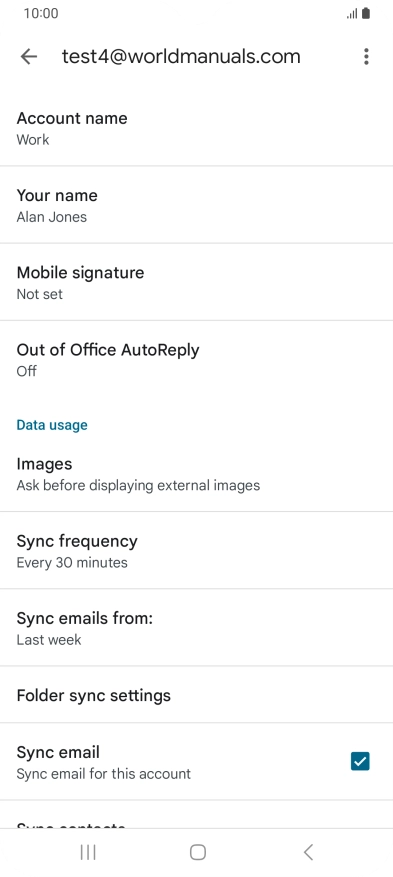Tap the signal strength icon
Image resolution: width=393 pixels, height=877 pixels.
click(x=352, y=14)
